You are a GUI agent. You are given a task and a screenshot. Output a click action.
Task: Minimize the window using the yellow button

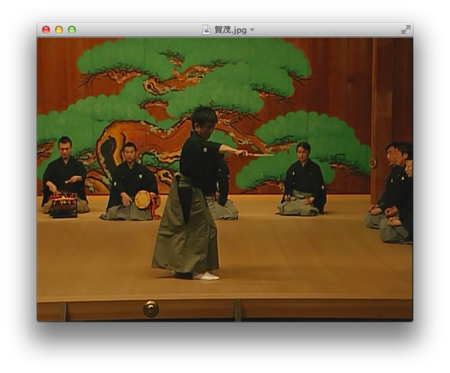(x=59, y=30)
